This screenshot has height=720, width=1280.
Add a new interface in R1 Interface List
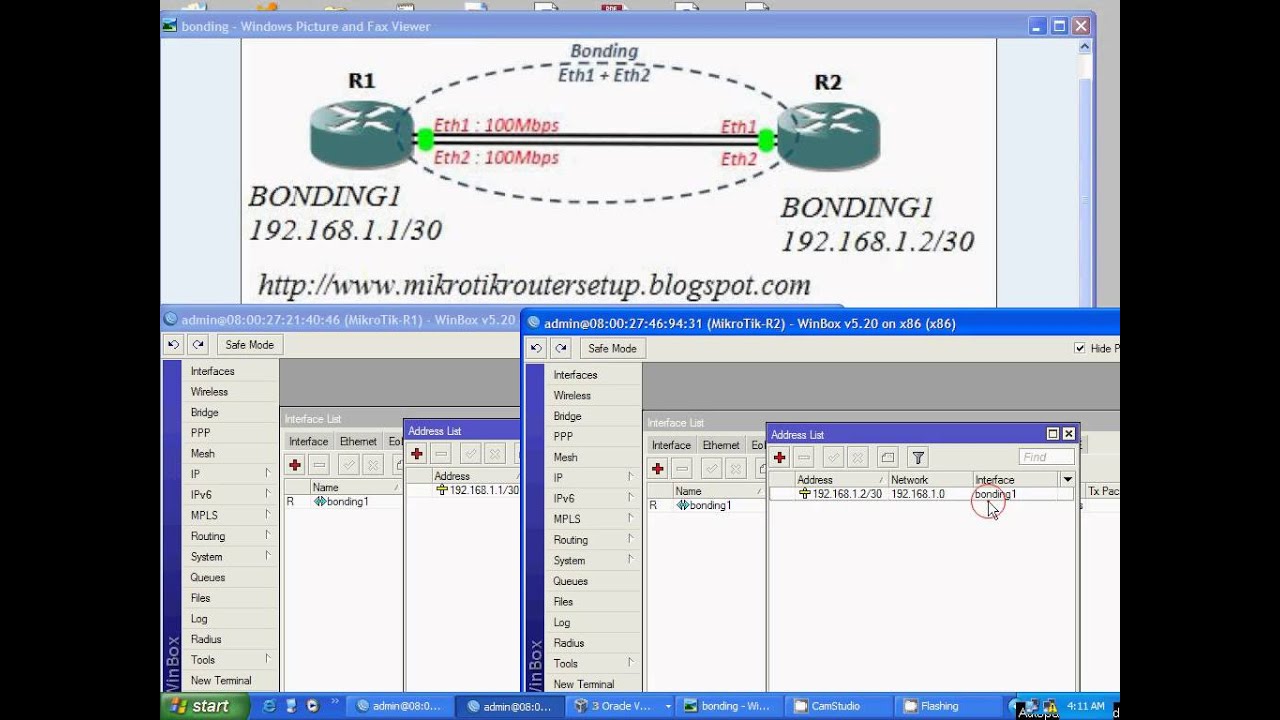tap(294, 464)
